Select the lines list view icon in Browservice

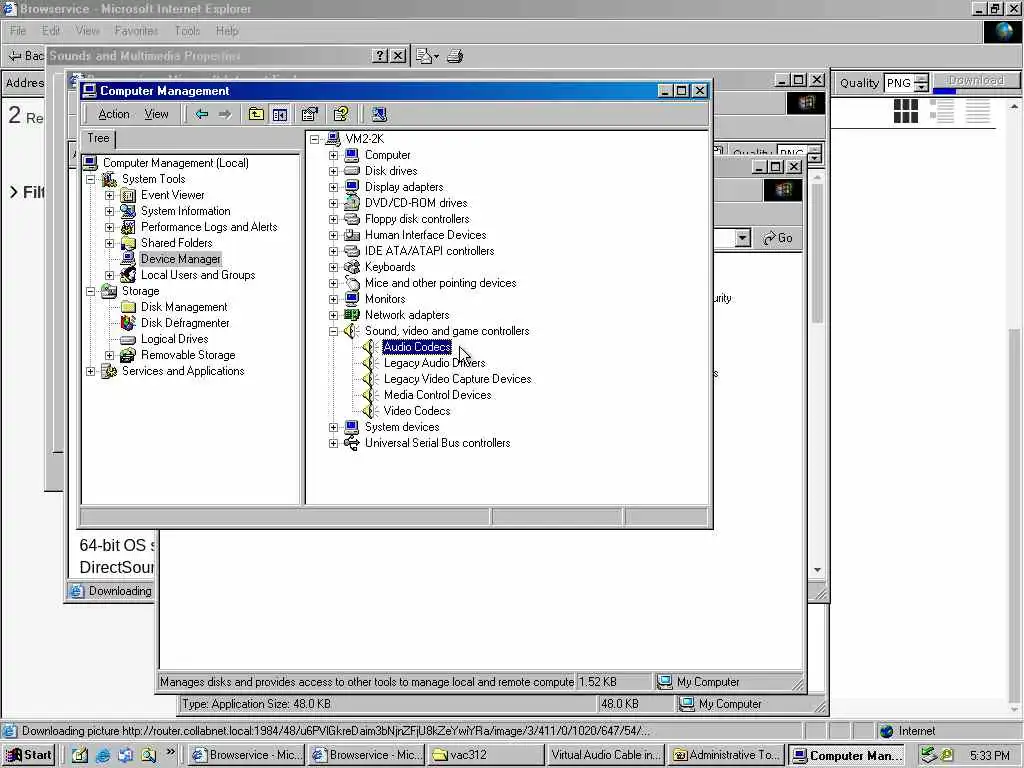(978, 111)
